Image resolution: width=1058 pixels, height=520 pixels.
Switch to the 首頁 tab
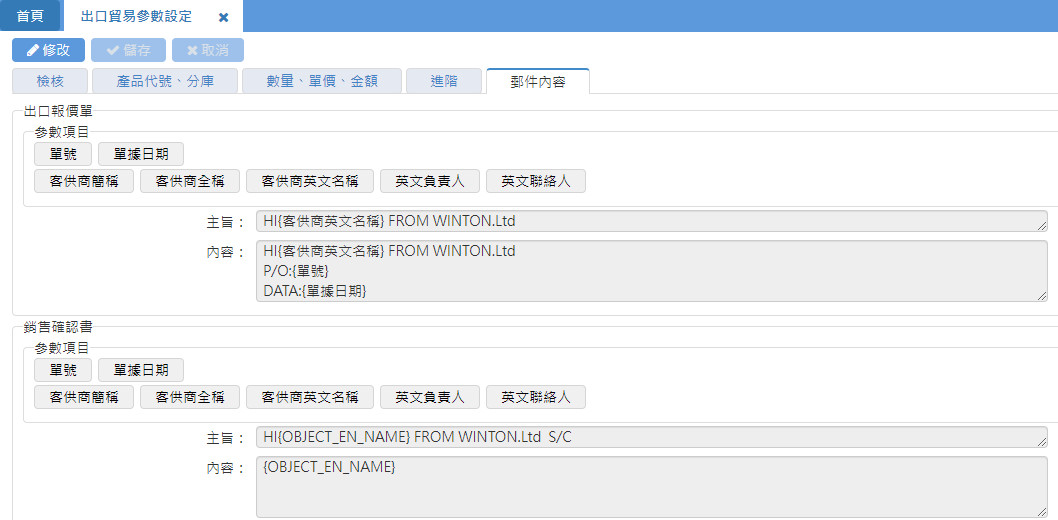[30, 17]
